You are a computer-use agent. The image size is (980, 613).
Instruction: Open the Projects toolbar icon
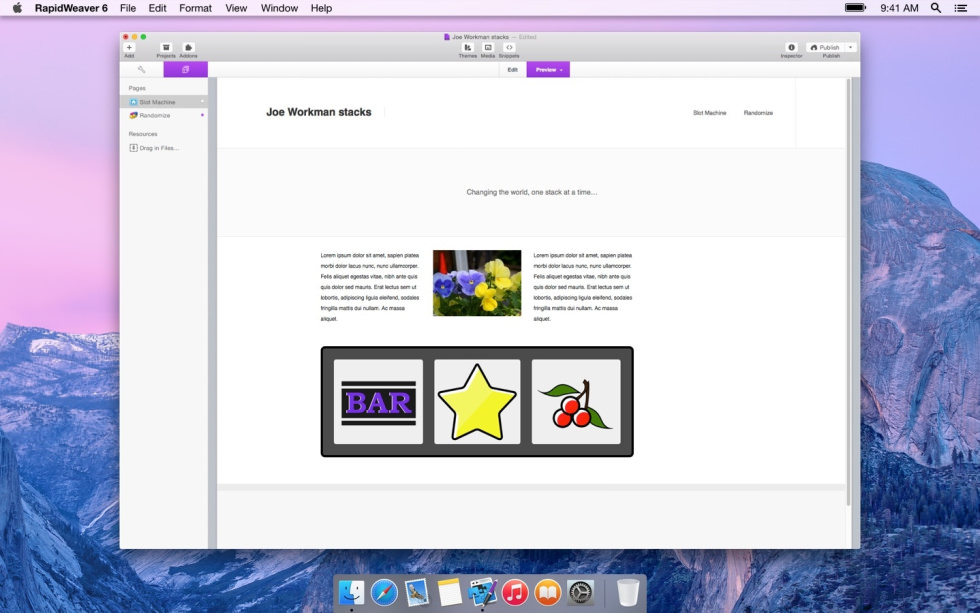(x=166, y=47)
